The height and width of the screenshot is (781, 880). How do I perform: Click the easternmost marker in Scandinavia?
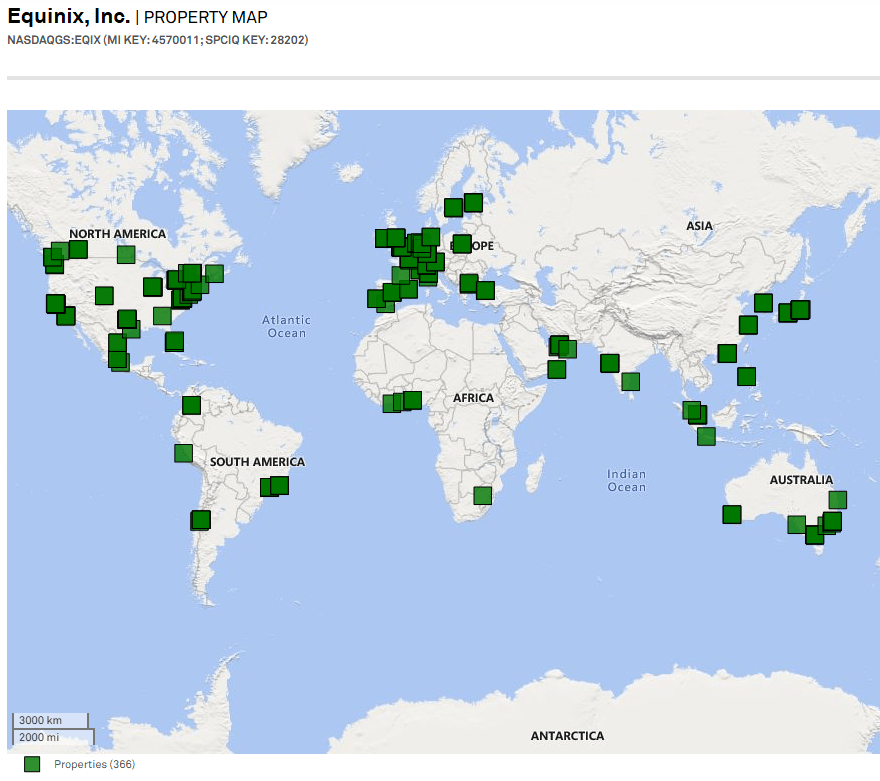473,202
